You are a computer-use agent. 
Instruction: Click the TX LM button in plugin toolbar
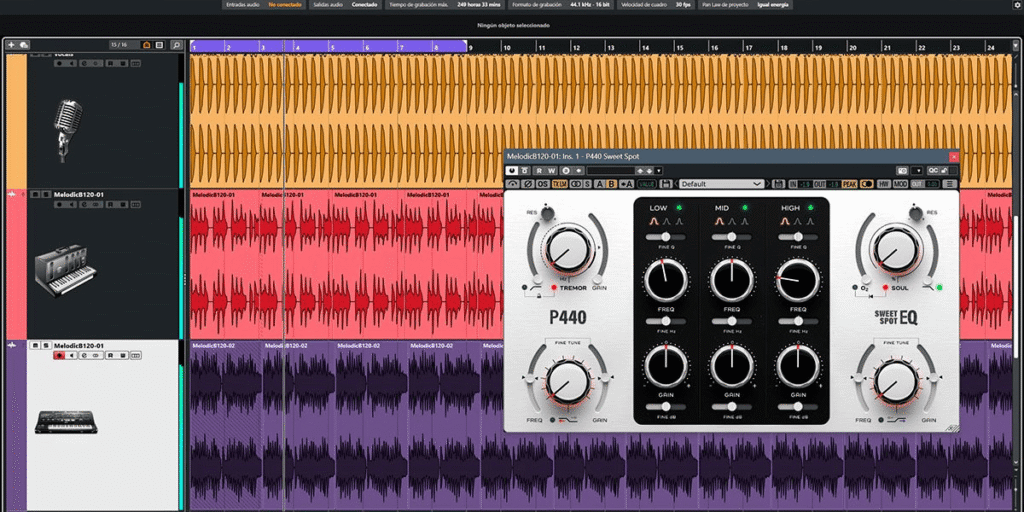click(560, 184)
